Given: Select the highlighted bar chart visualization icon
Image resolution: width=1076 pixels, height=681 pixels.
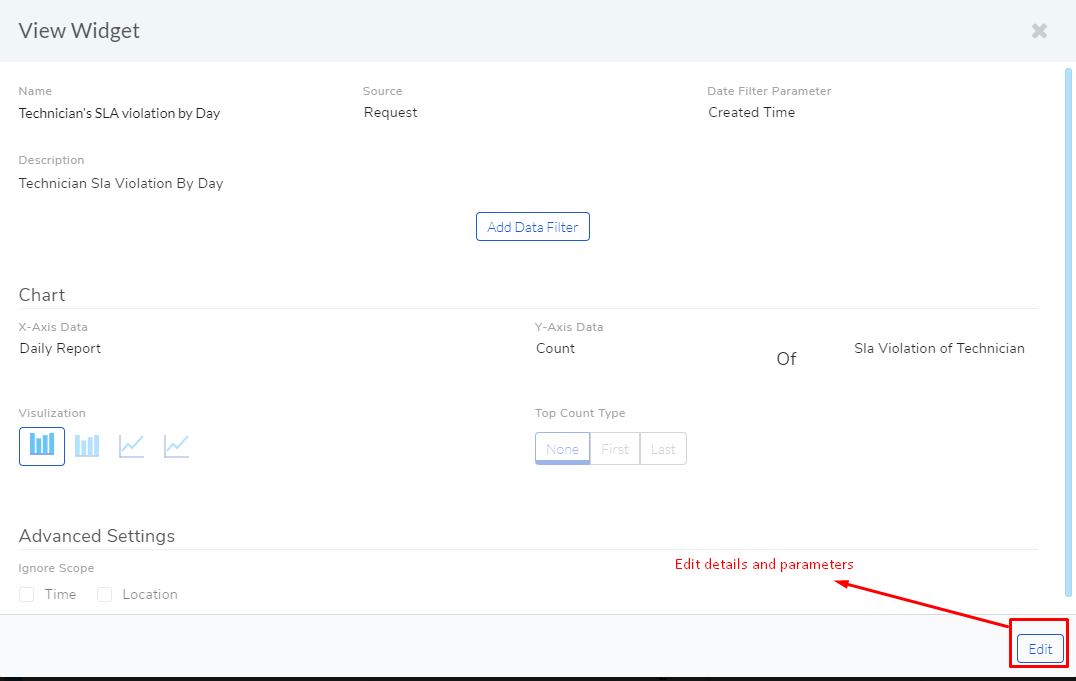Looking at the screenshot, I should click(x=42, y=446).
